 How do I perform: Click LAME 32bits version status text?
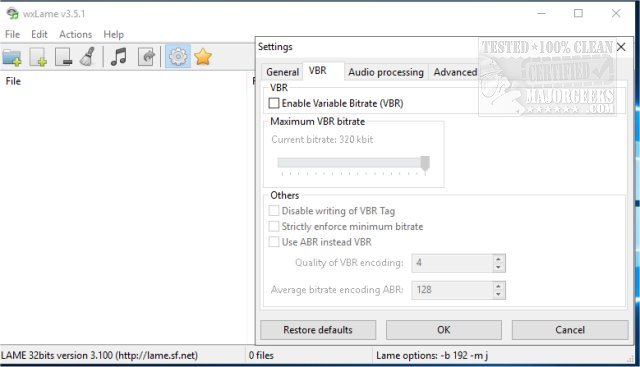[x=99, y=356]
